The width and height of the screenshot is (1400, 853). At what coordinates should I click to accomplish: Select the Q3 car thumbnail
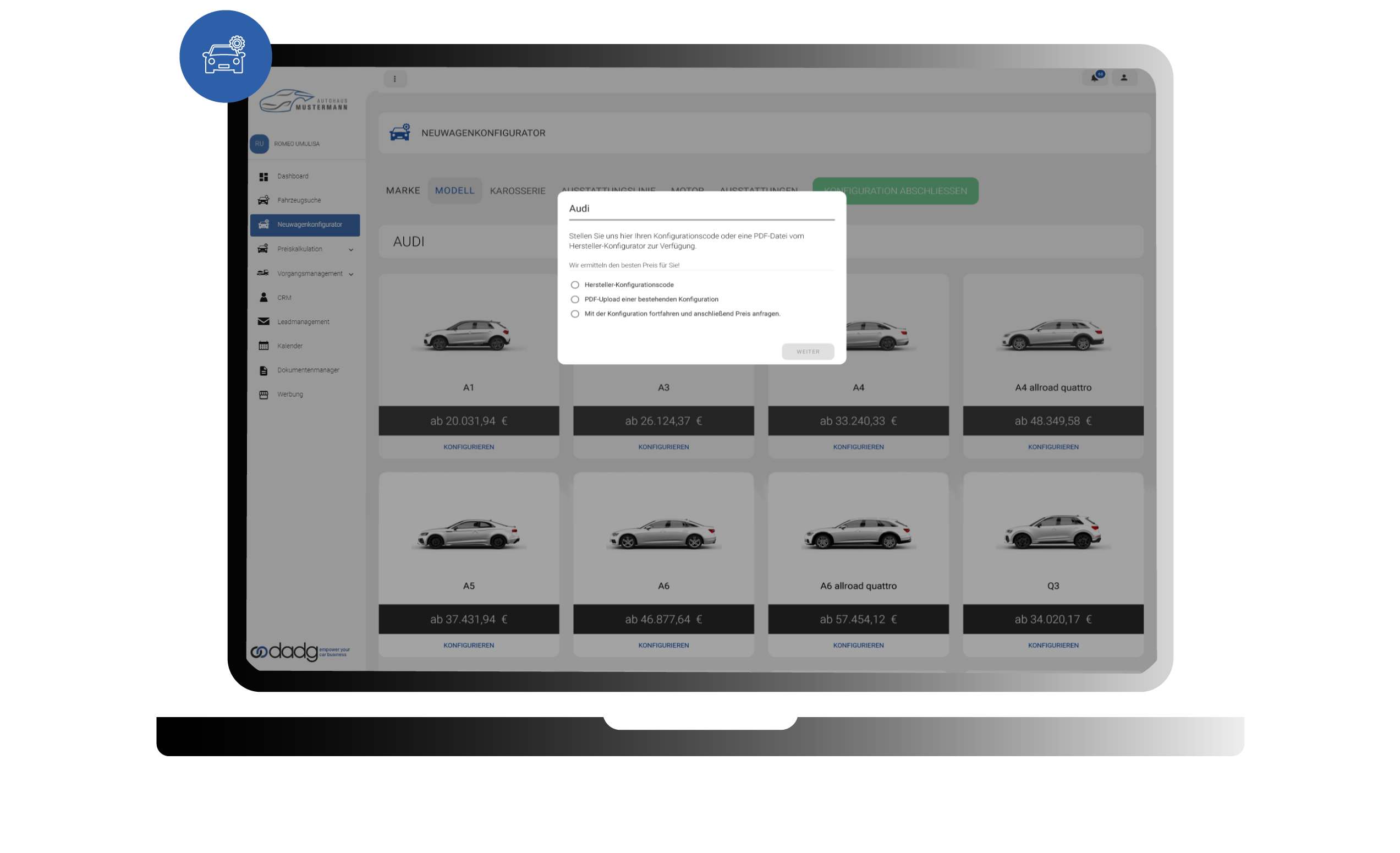(x=1053, y=532)
